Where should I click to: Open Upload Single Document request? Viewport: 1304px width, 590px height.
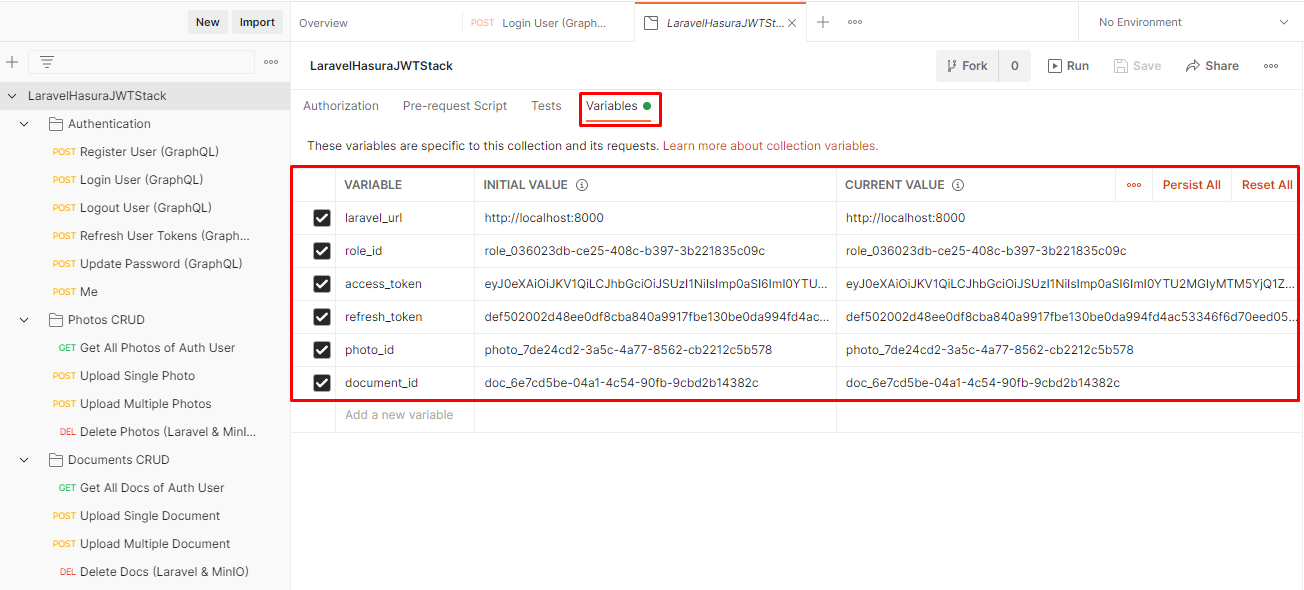pos(150,516)
